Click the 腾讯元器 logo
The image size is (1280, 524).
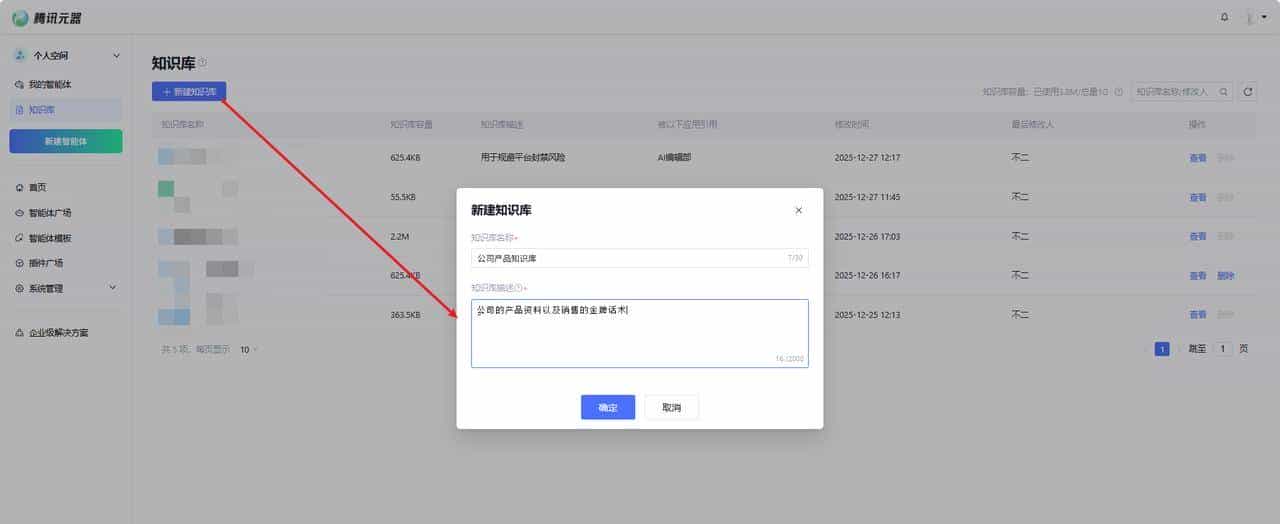[x=49, y=17]
